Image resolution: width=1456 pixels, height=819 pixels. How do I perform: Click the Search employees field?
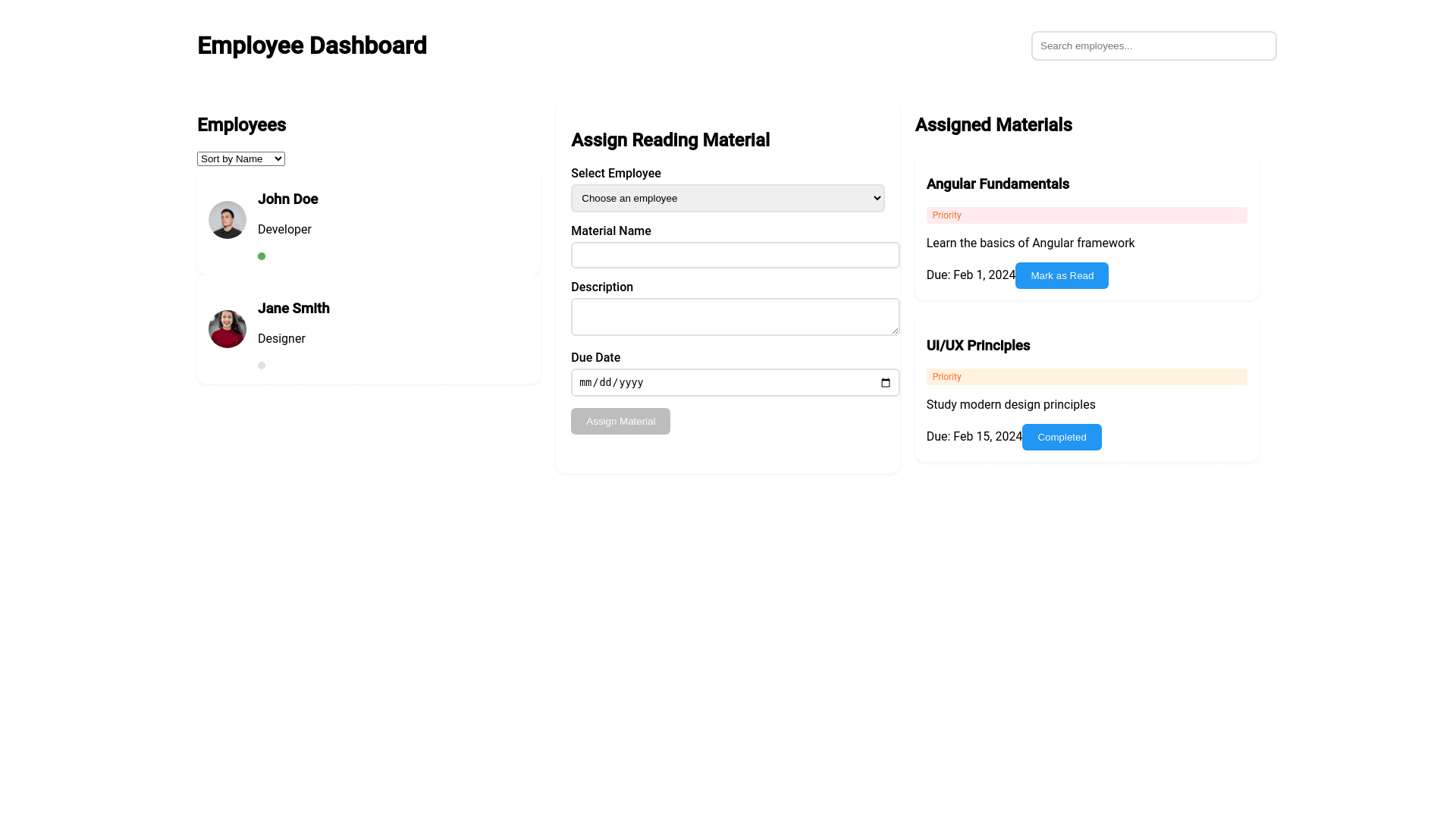pos(1153,46)
